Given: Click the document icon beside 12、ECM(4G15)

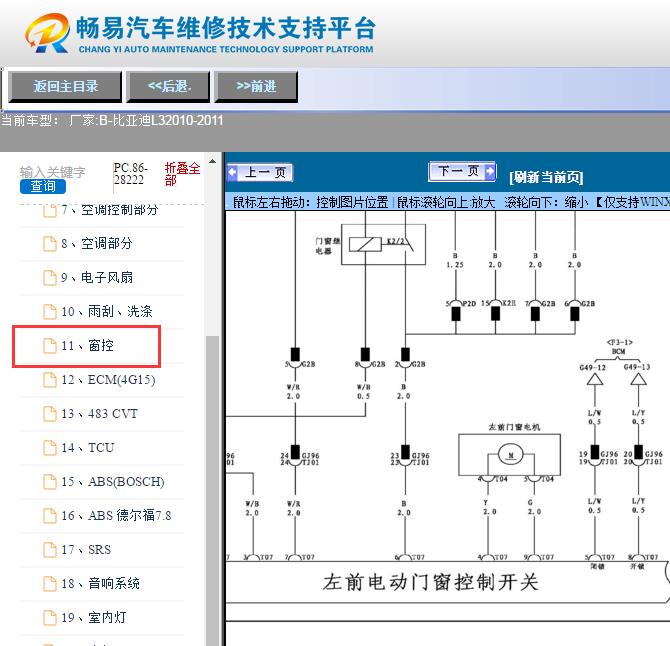Looking at the screenshot, I should pyautogui.click(x=50, y=379).
